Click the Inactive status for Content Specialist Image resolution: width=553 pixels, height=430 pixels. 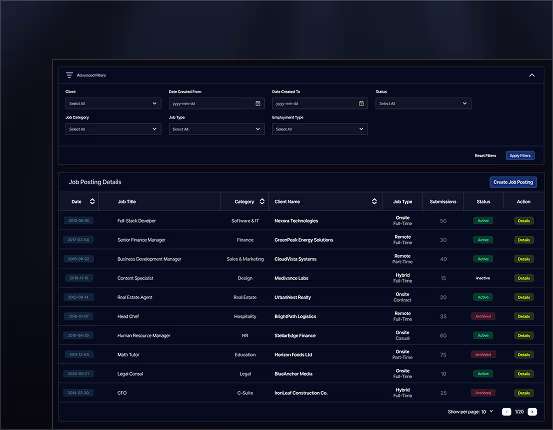[483, 278]
